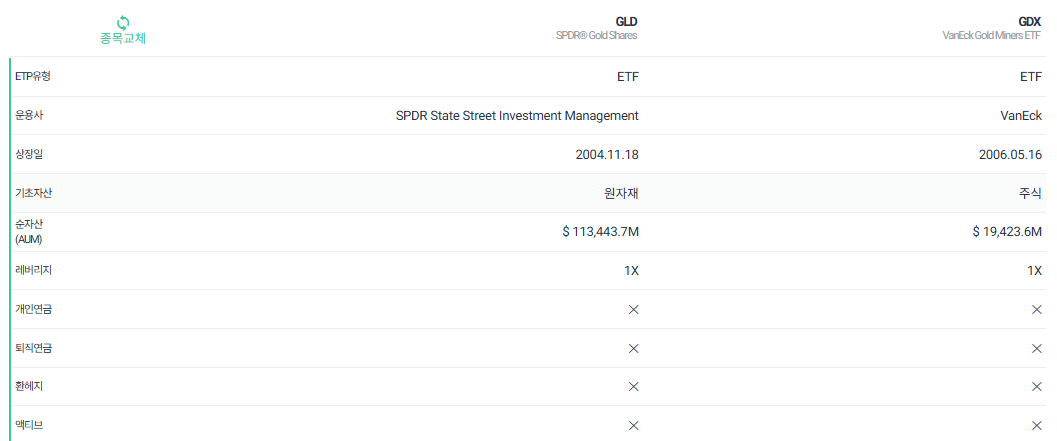Click the 환헤지 row label
The image size is (1057, 441).
click(x=29, y=386)
